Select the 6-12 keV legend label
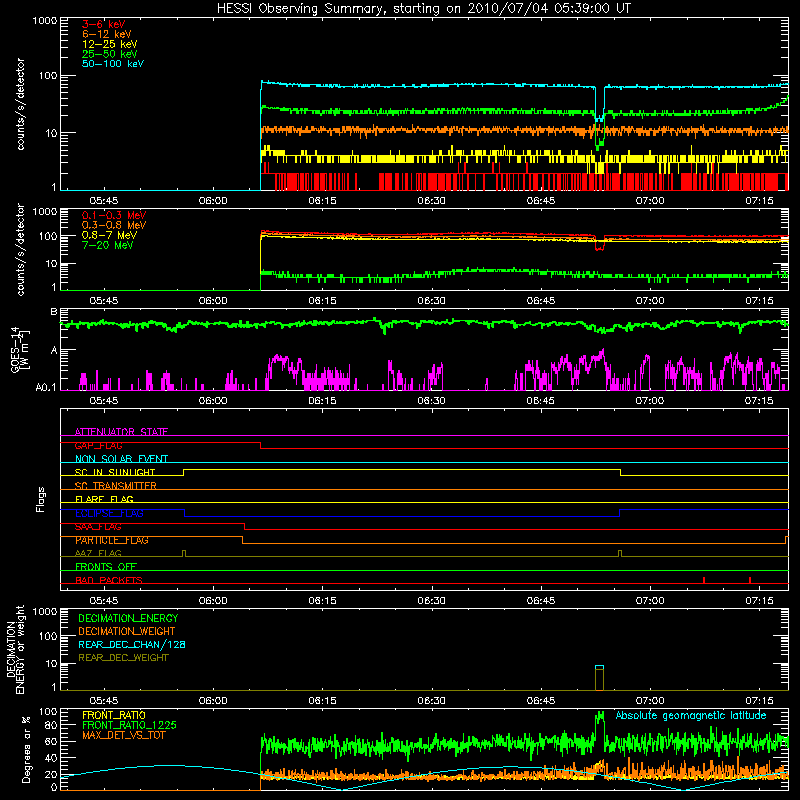The width and height of the screenshot is (800, 800). [106, 34]
